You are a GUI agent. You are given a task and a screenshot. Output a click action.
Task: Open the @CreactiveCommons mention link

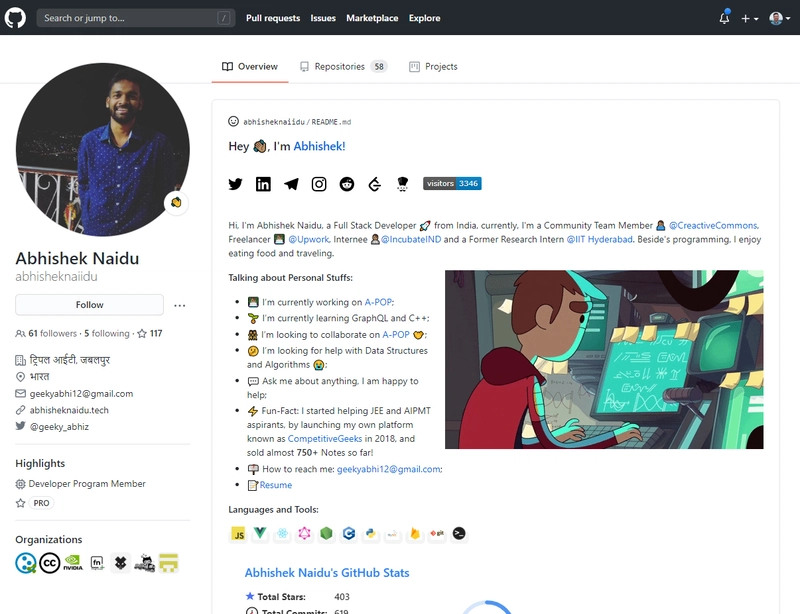click(713, 226)
